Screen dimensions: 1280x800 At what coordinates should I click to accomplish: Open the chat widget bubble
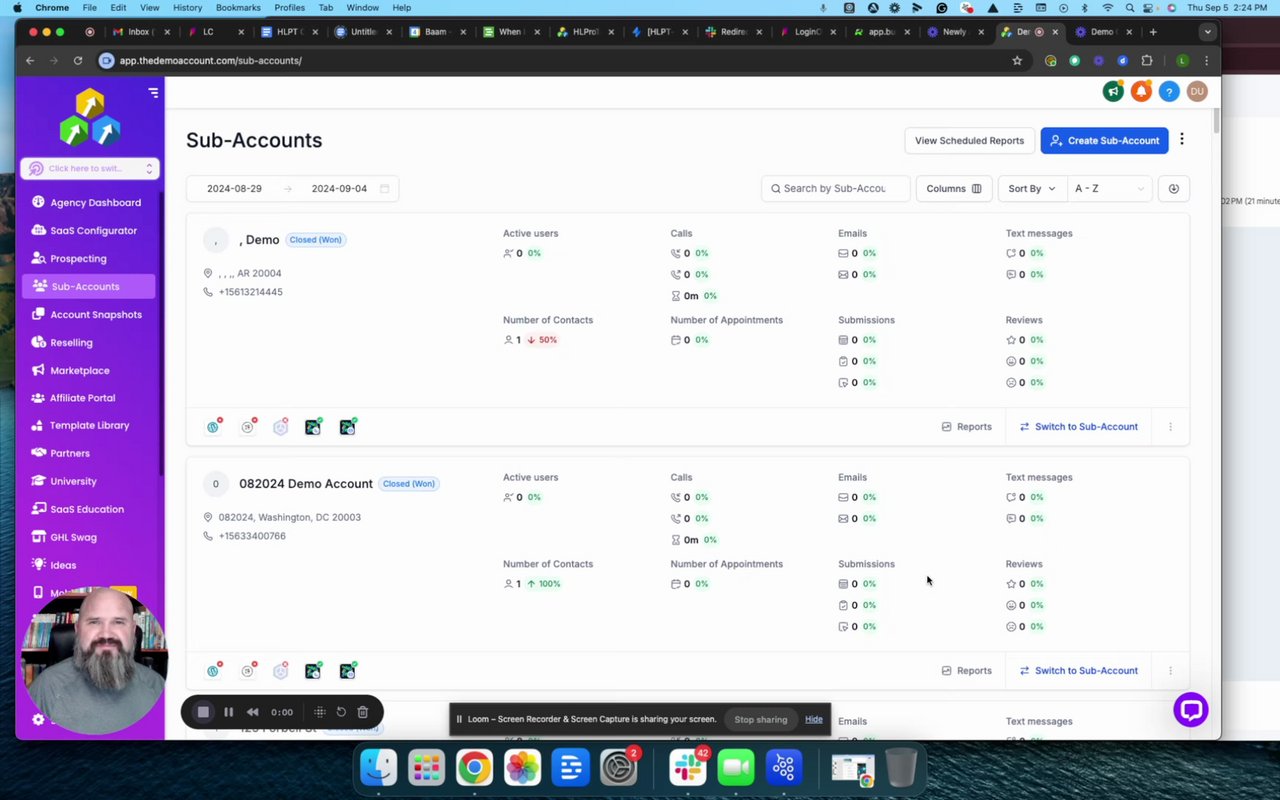point(1191,710)
